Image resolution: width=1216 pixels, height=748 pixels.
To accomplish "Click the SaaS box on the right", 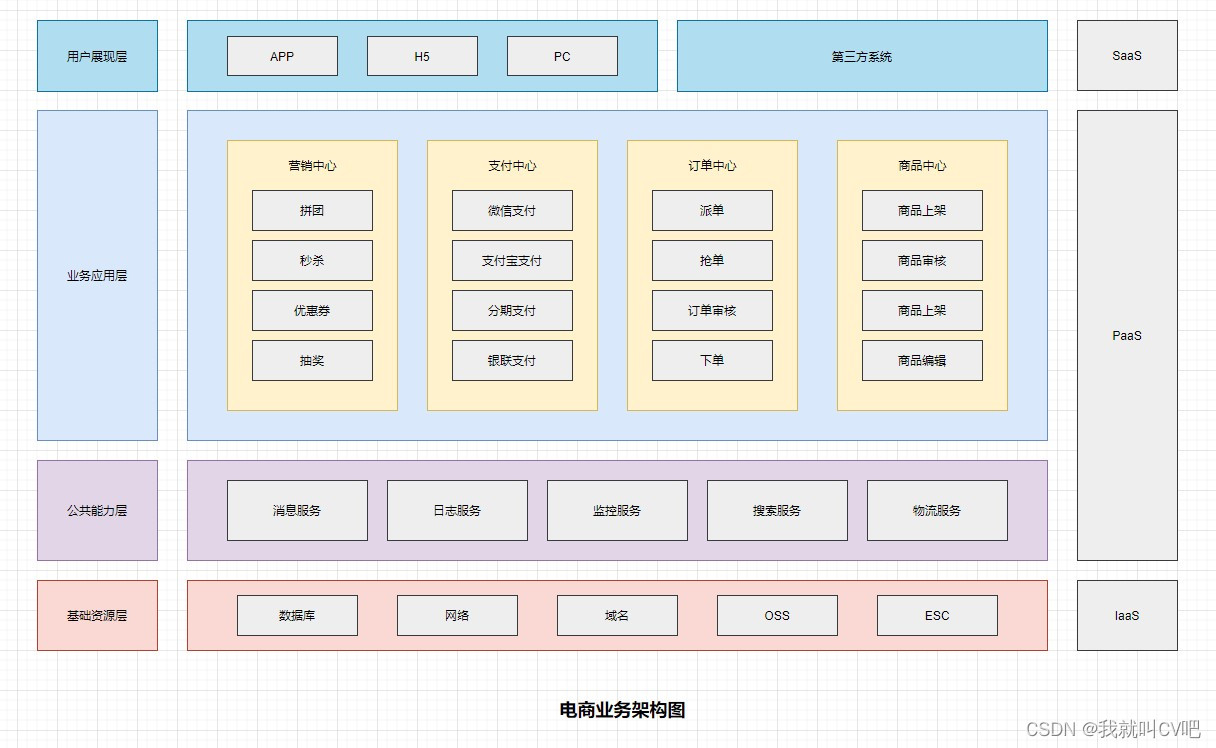I will [1126, 56].
